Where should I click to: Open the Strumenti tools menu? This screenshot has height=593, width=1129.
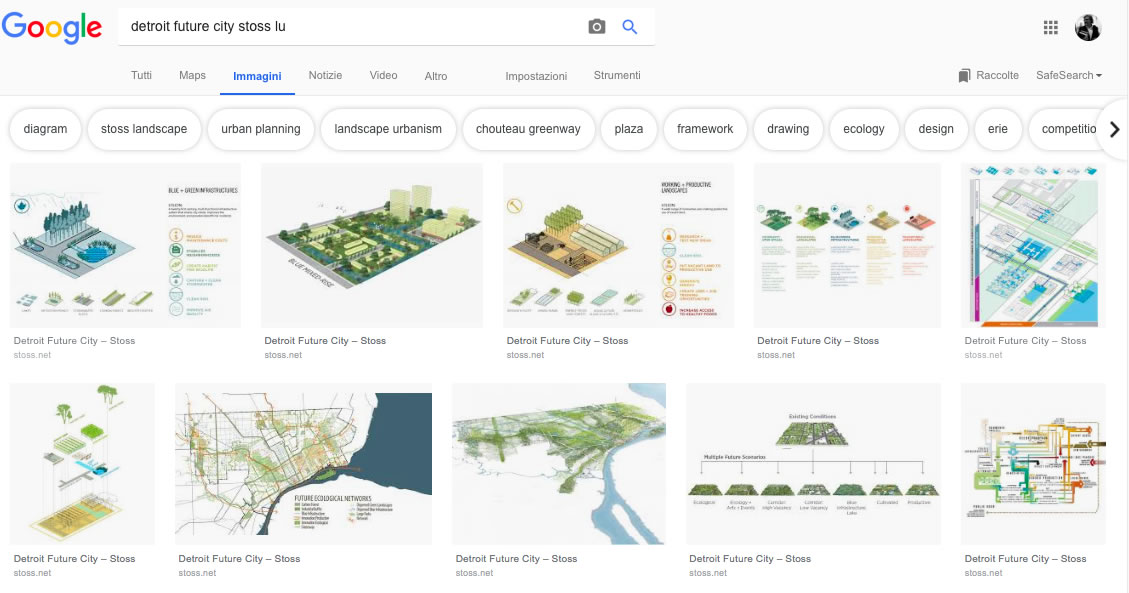pyautogui.click(x=617, y=76)
